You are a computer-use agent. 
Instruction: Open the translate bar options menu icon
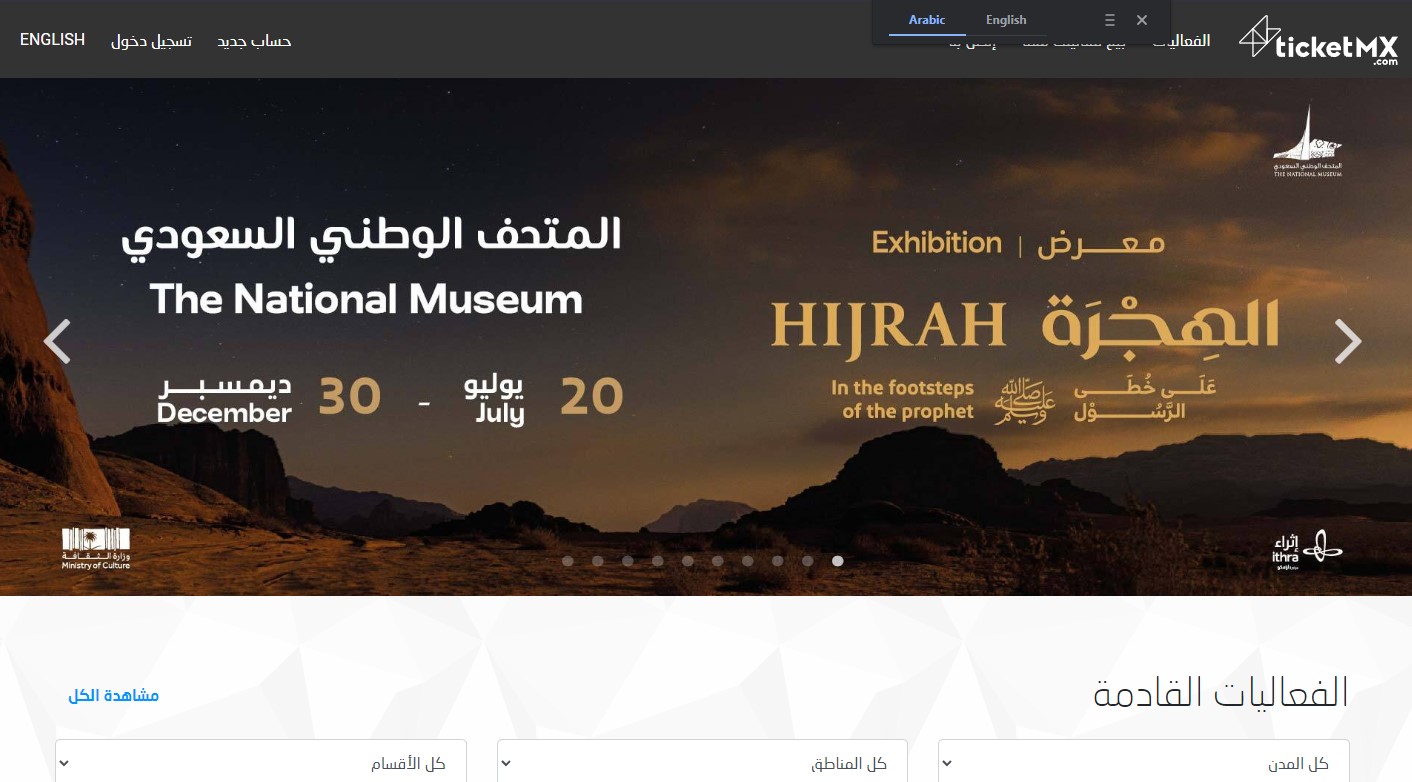tap(1109, 20)
